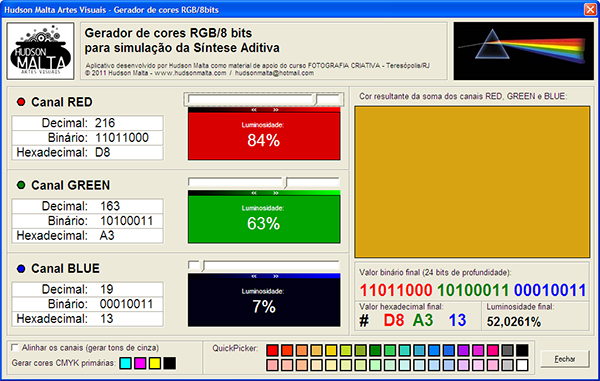
Task: Click the prism rainbow image
Action: (523, 51)
